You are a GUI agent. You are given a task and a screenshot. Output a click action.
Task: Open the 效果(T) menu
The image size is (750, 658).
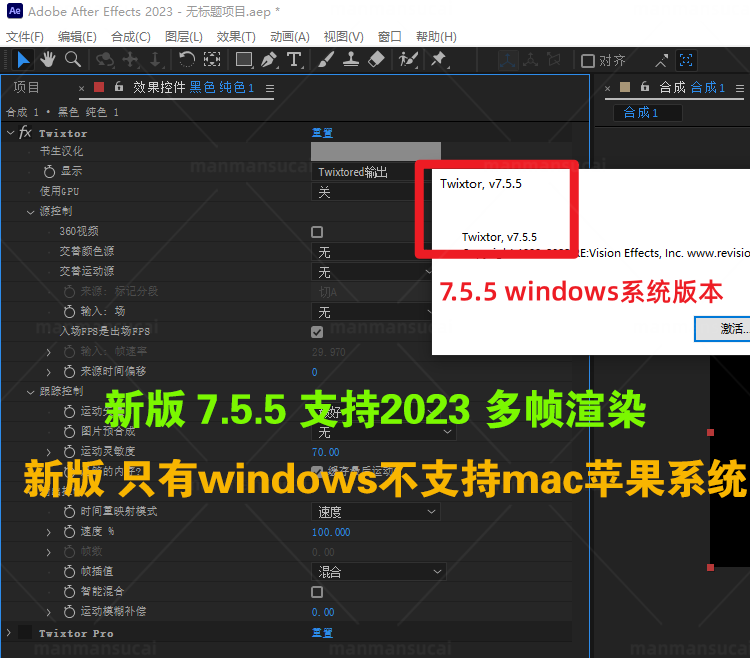[x=236, y=36]
